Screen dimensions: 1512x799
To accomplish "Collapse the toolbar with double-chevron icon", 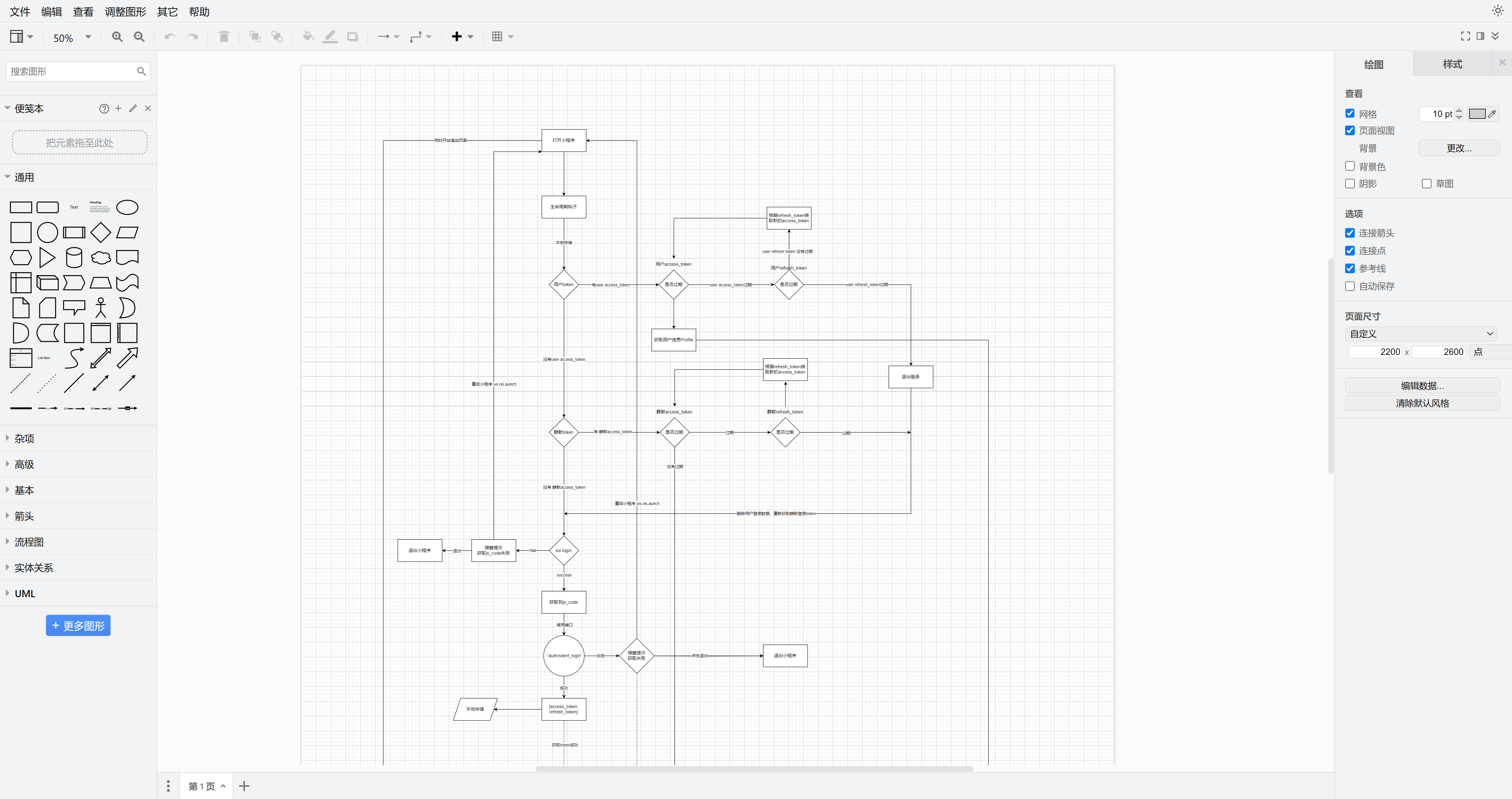I will pyautogui.click(x=1495, y=36).
